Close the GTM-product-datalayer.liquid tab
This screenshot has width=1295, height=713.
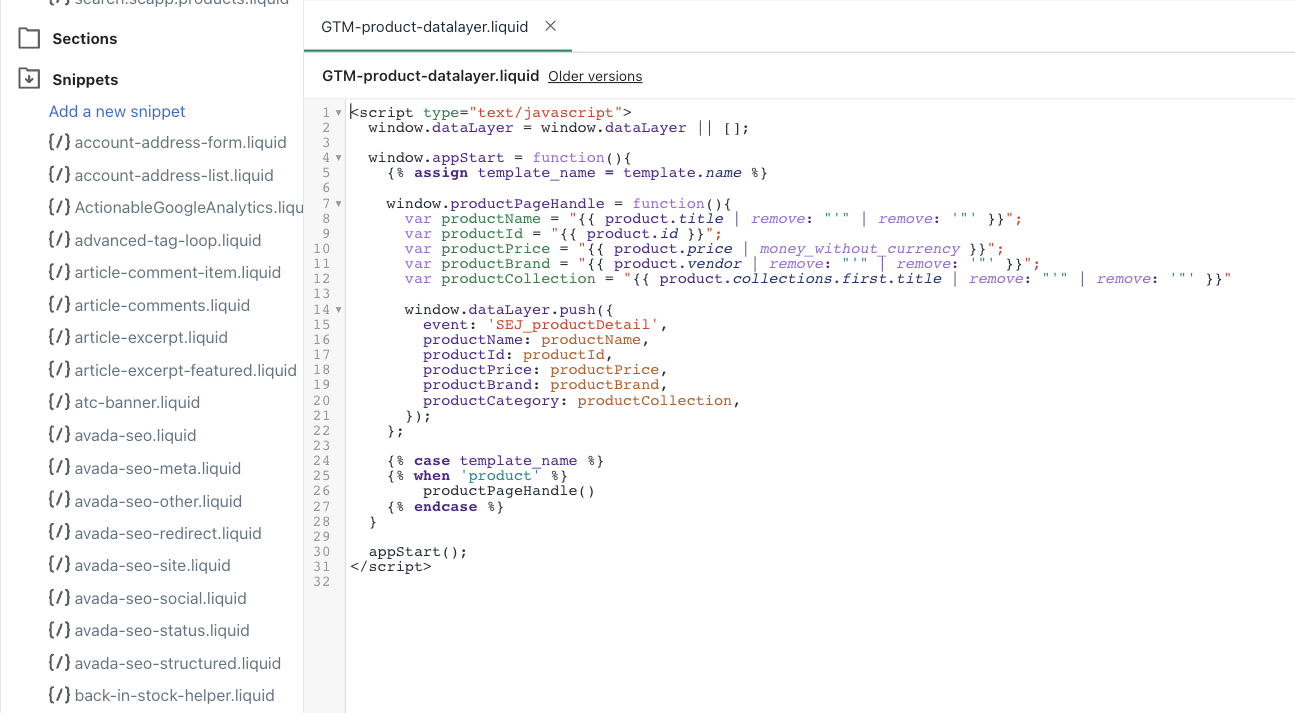pyautogui.click(x=550, y=27)
